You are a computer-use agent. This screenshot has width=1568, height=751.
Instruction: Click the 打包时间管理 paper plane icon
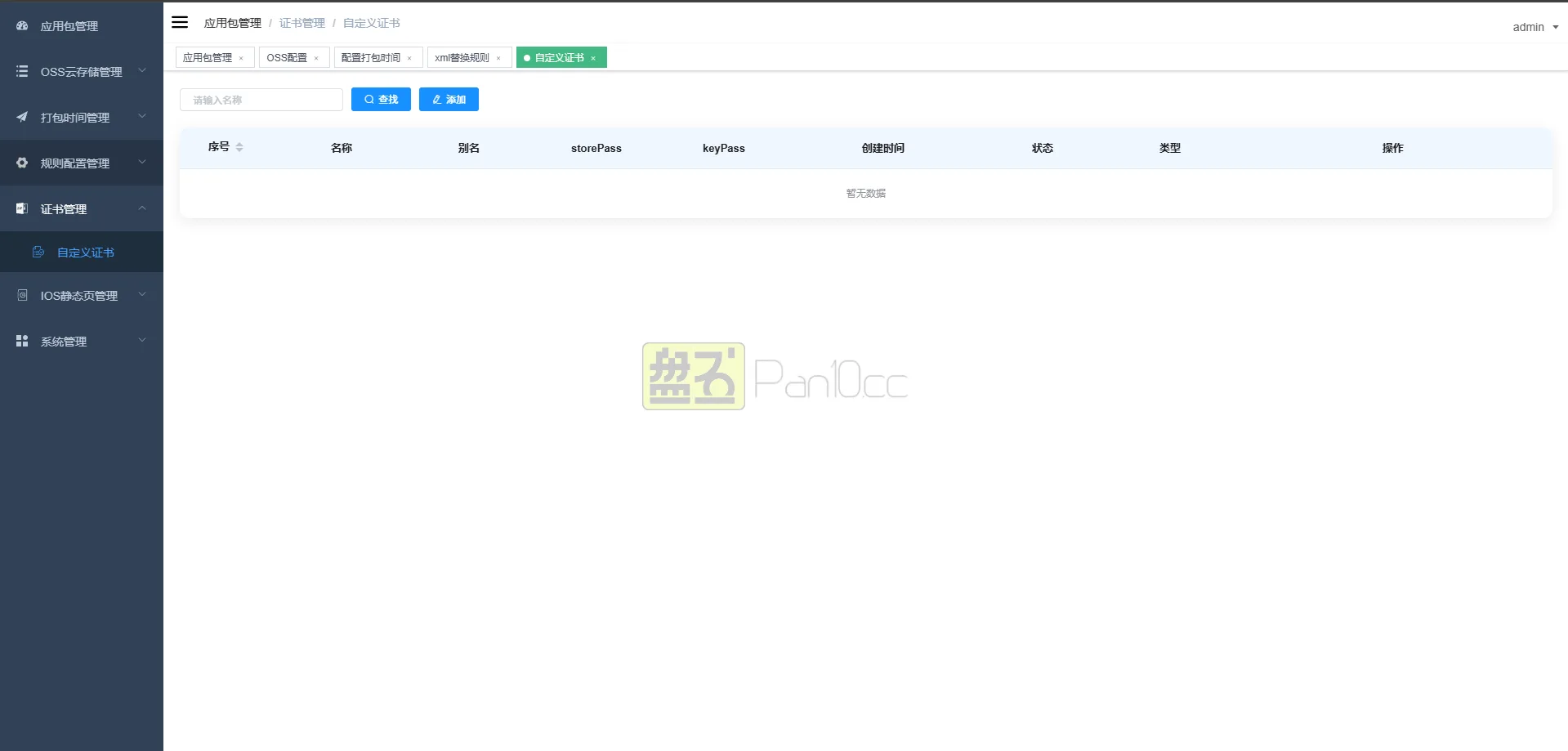(22, 117)
